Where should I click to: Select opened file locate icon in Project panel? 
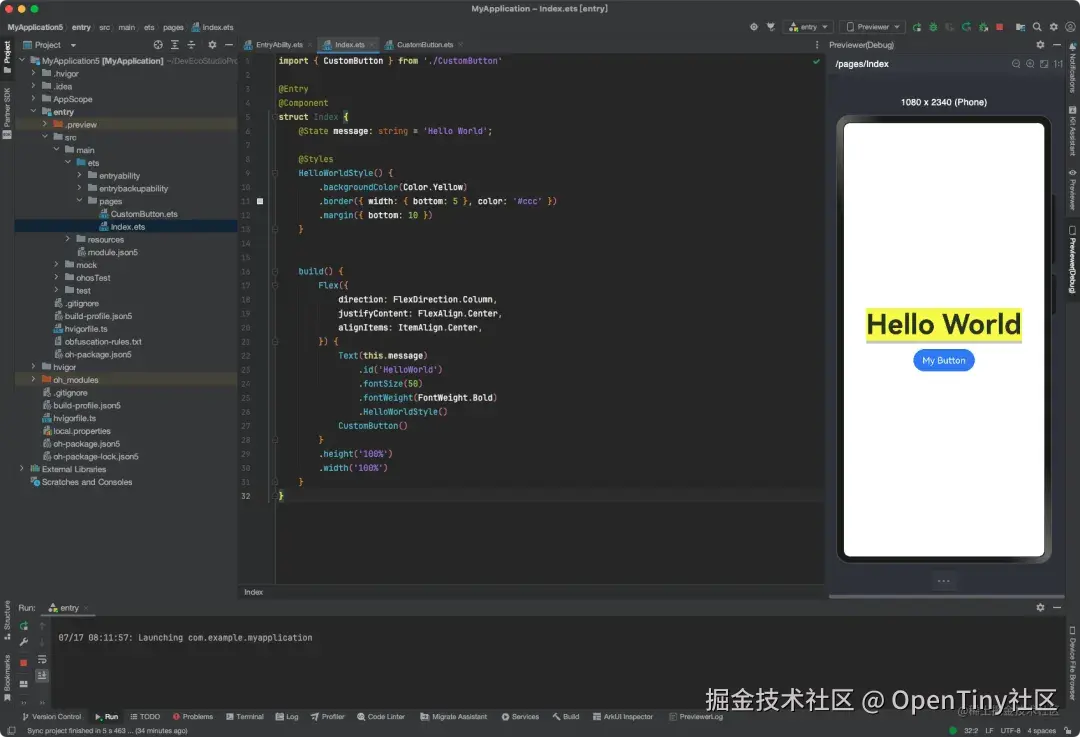point(158,45)
